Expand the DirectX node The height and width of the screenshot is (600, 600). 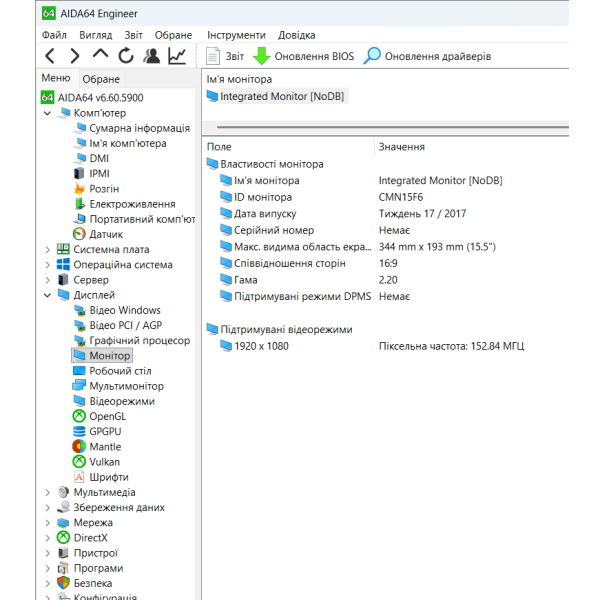[47, 538]
